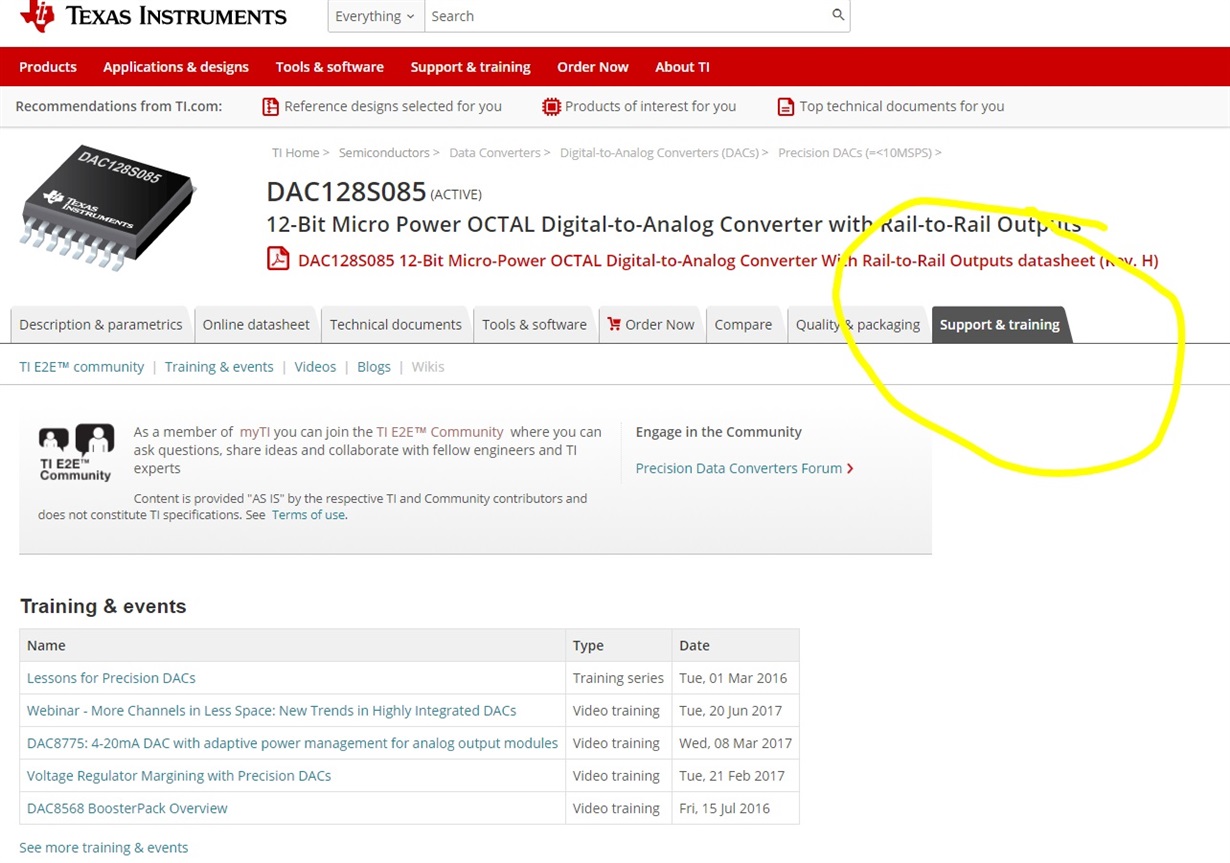Click the Name column header
1230x863 pixels.
pyautogui.click(x=292, y=645)
